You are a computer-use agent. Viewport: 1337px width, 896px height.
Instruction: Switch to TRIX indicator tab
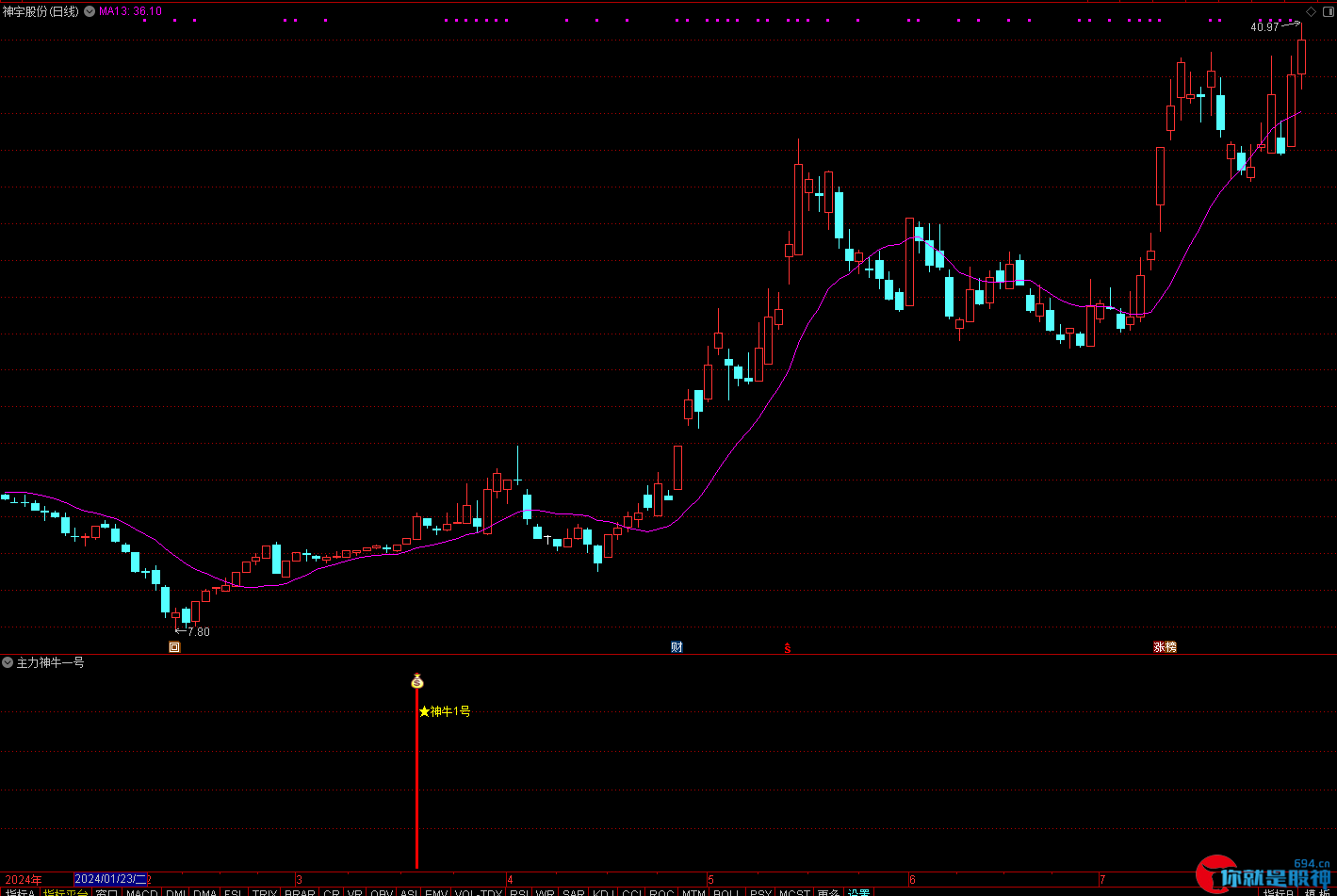pos(265,891)
